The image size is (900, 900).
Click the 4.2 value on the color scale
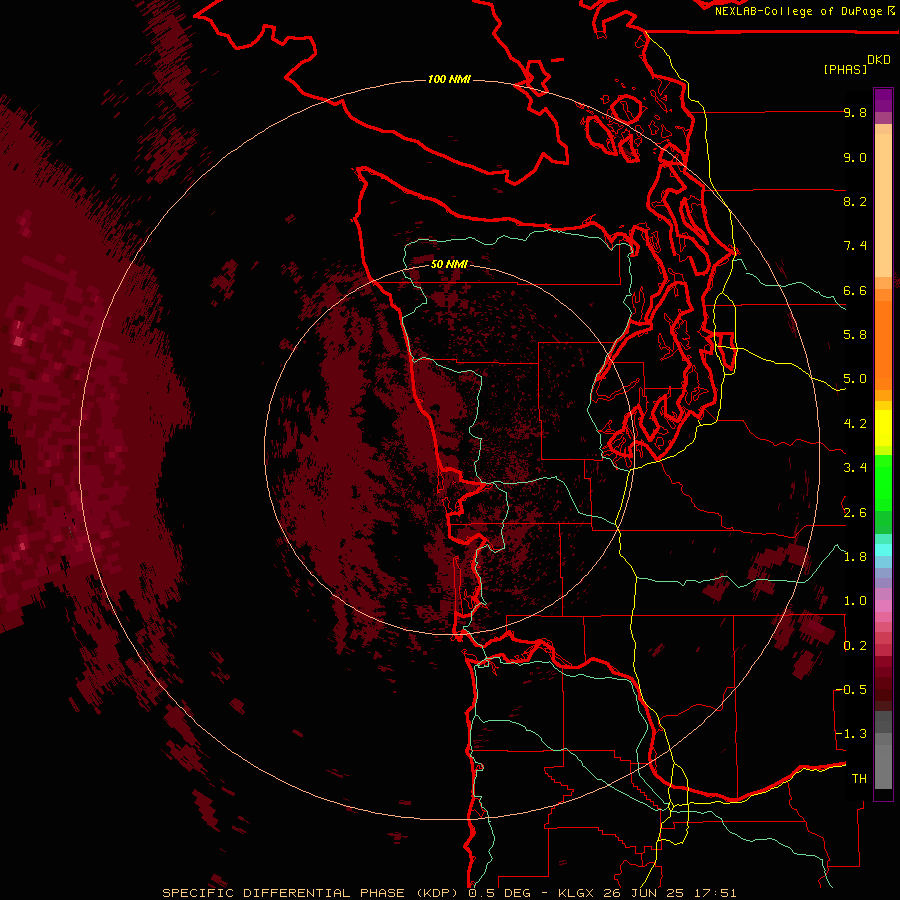(x=855, y=424)
